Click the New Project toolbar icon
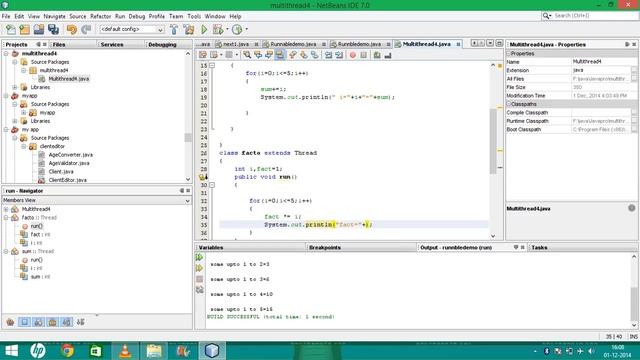Image resolution: width=640 pixels, height=360 pixels. pyautogui.click(x=24, y=29)
